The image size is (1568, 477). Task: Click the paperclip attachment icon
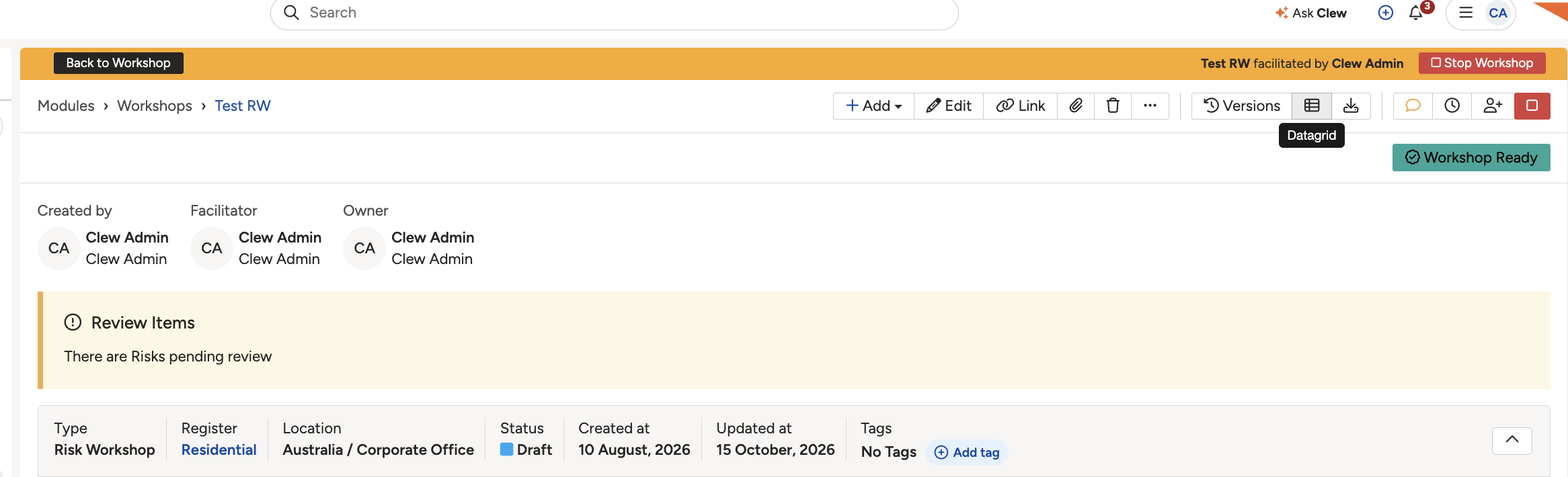point(1076,106)
